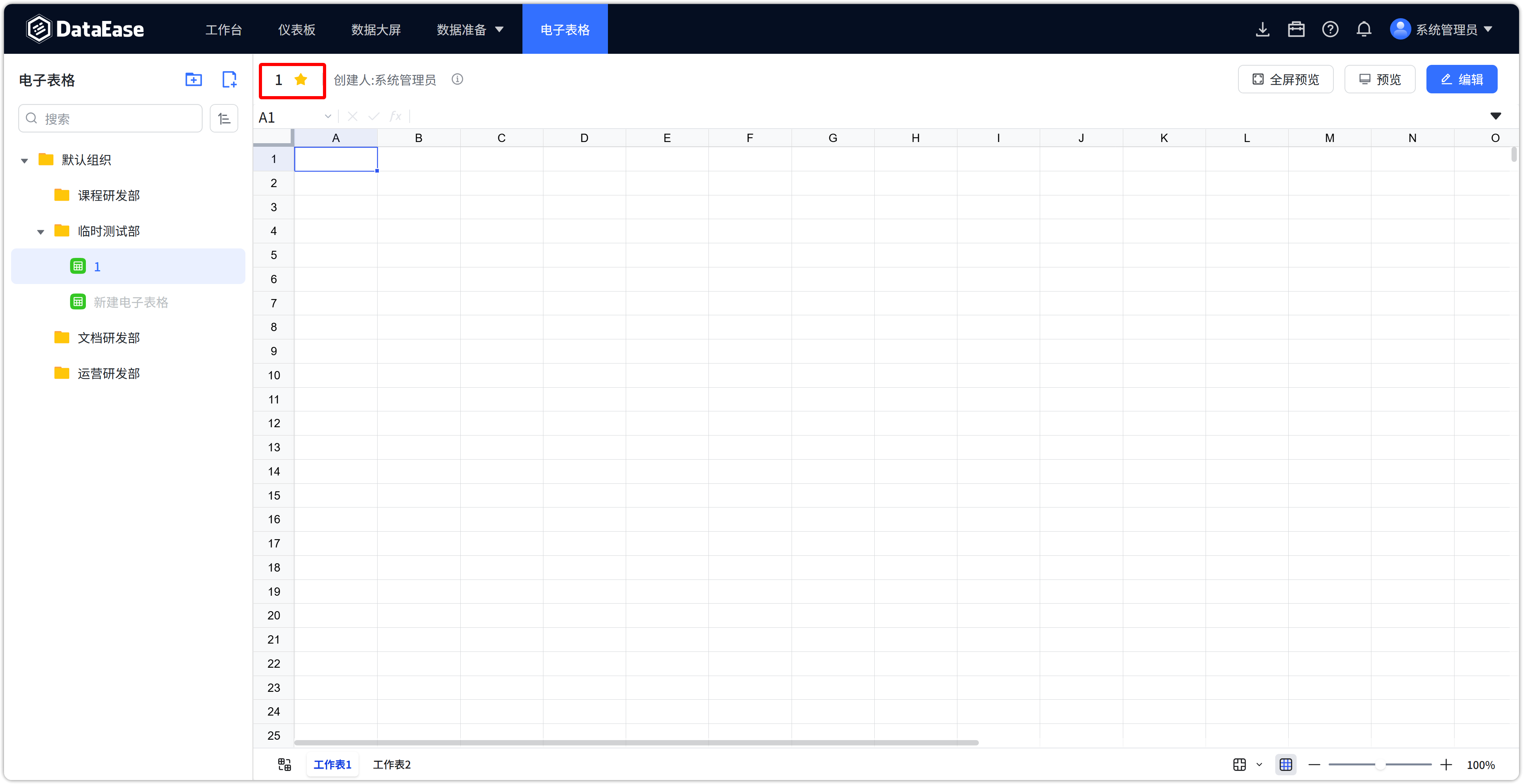
Task: Switch to the 工作表2 sheet tab
Action: 392,765
